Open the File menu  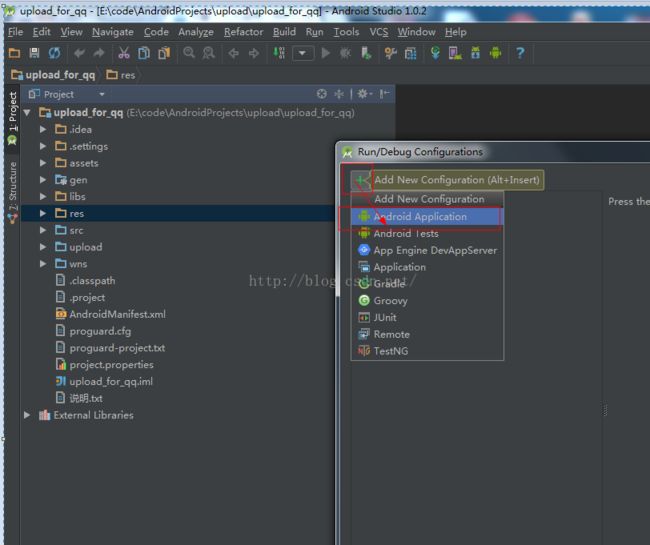[16, 32]
